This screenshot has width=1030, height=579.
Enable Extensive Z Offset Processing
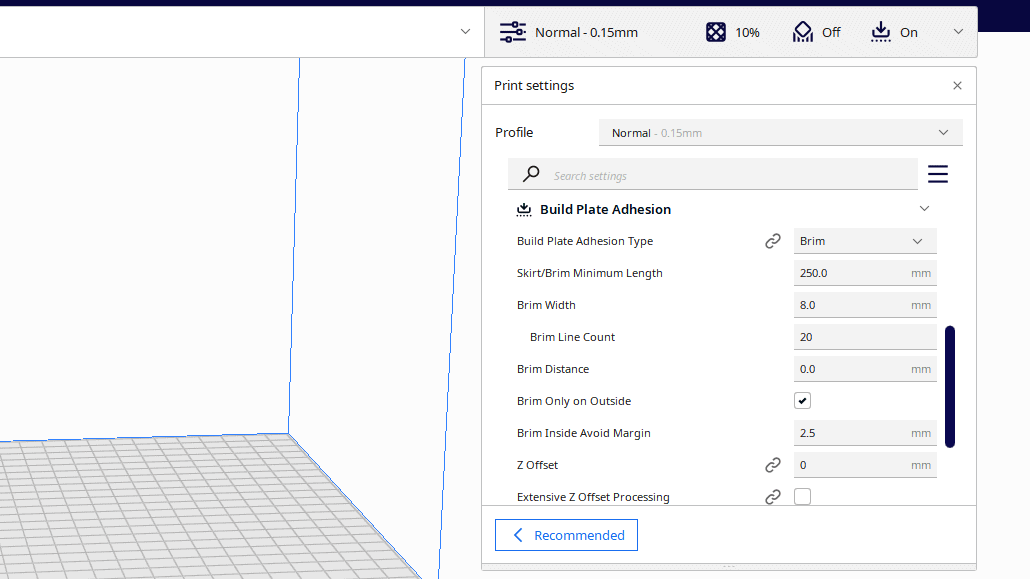tap(802, 496)
